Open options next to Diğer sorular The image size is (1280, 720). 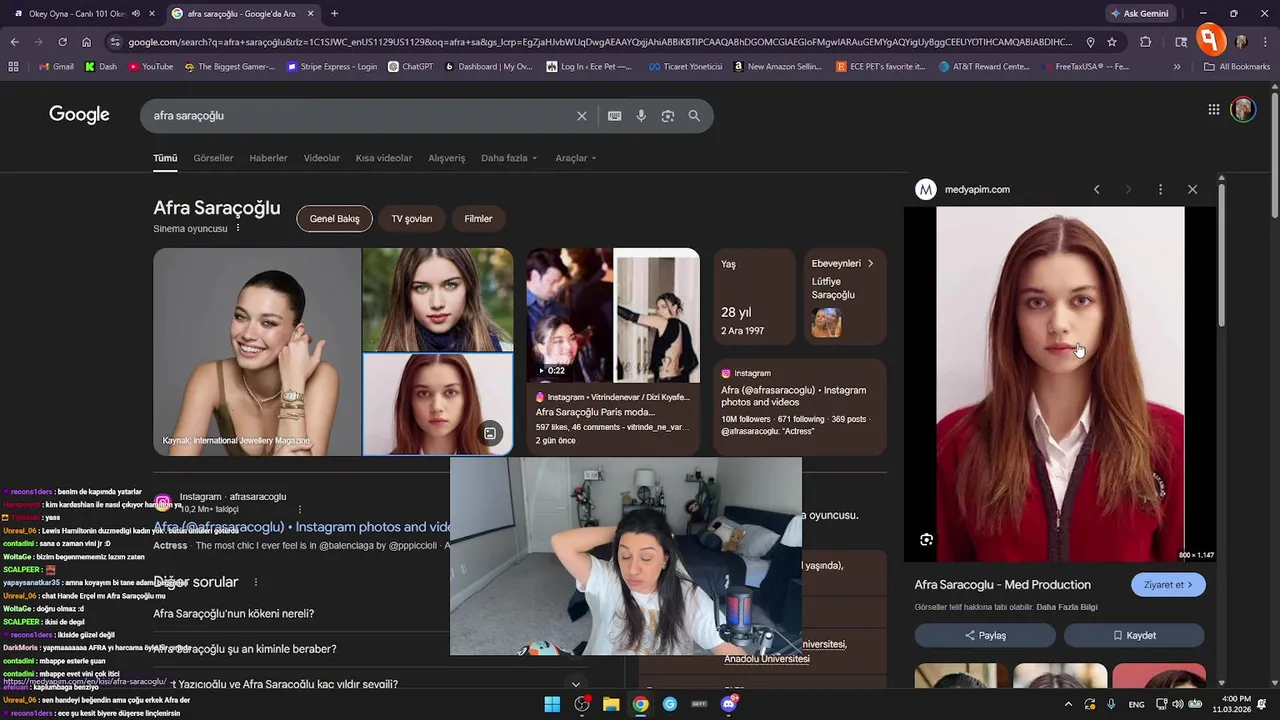click(x=256, y=582)
